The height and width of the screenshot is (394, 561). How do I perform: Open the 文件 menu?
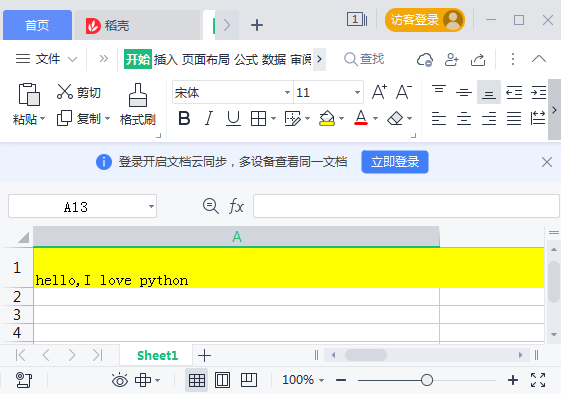tap(47, 59)
